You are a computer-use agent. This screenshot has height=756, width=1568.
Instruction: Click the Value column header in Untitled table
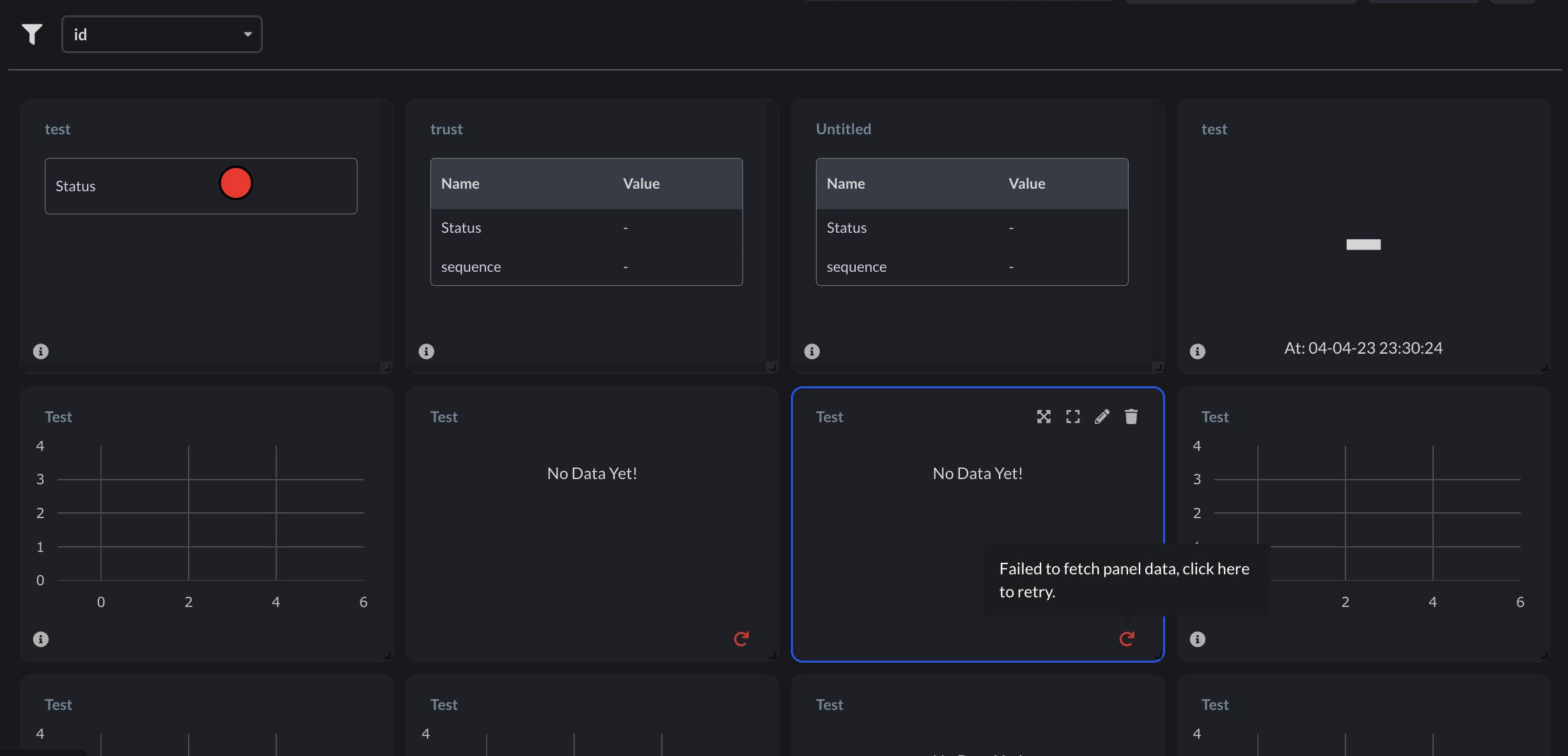tap(1027, 184)
